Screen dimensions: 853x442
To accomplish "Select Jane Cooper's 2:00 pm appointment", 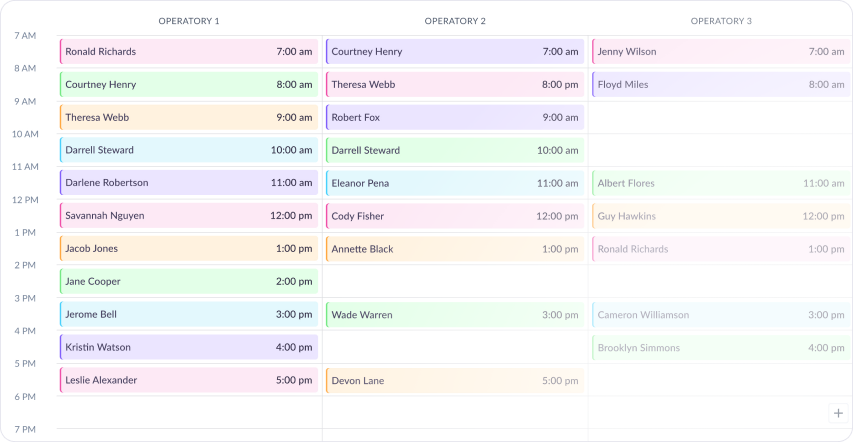I will tap(188, 282).
